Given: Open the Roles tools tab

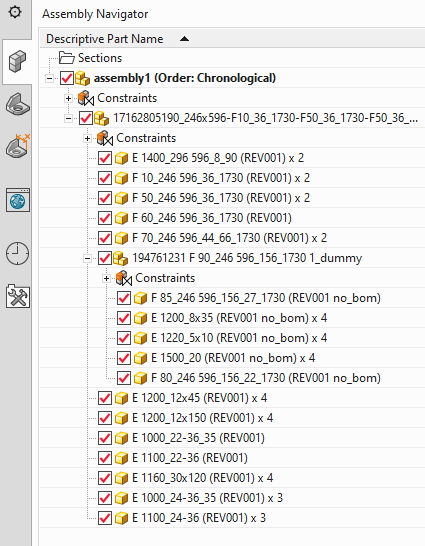Looking at the screenshot, I should pos(18,296).
